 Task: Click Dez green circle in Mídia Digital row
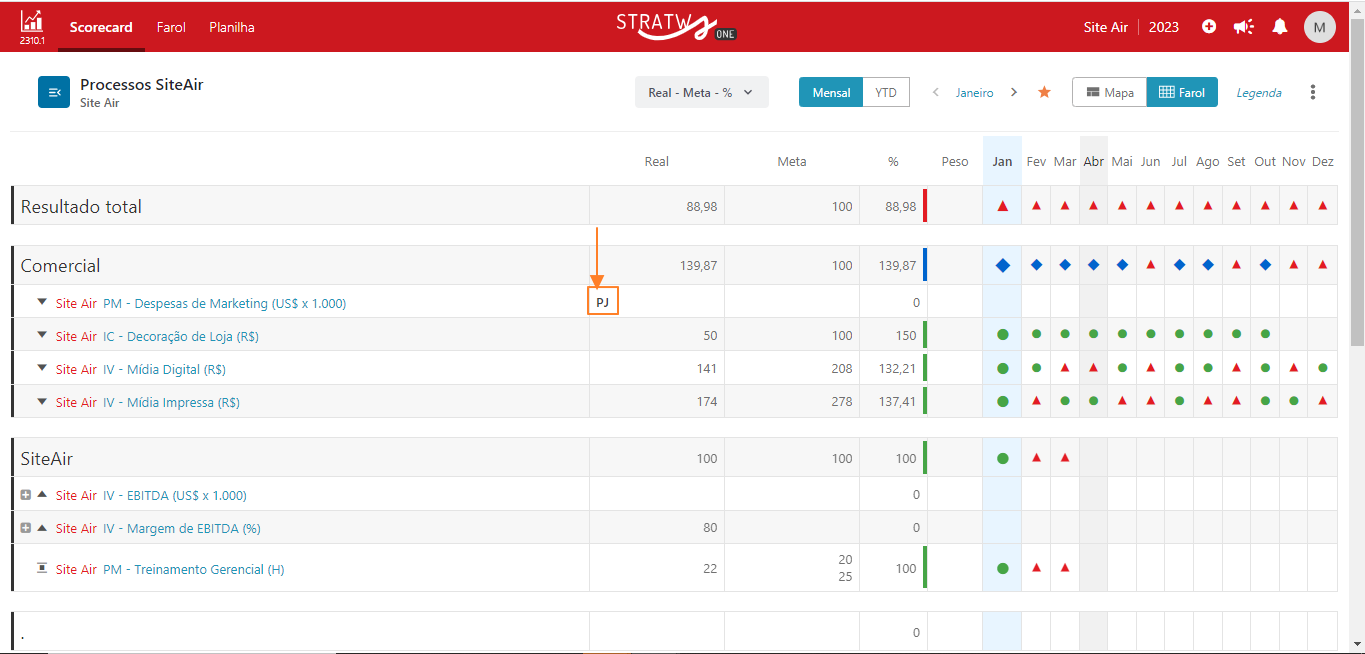click(x=1323, y=368)
